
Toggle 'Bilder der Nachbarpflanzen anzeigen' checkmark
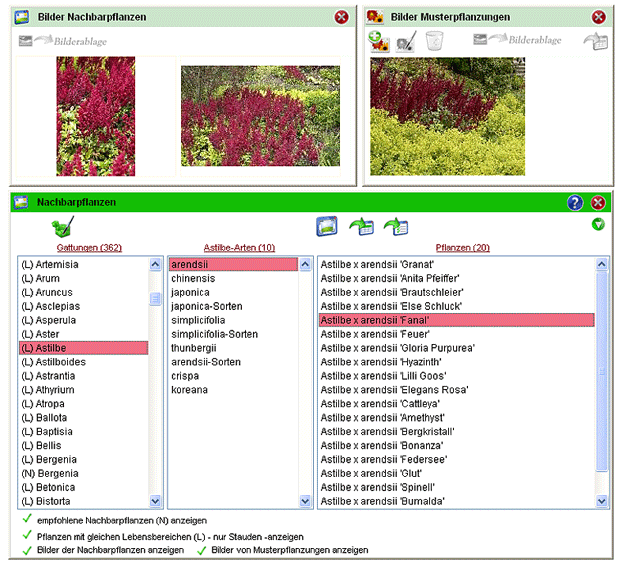[x=27, y=550]
